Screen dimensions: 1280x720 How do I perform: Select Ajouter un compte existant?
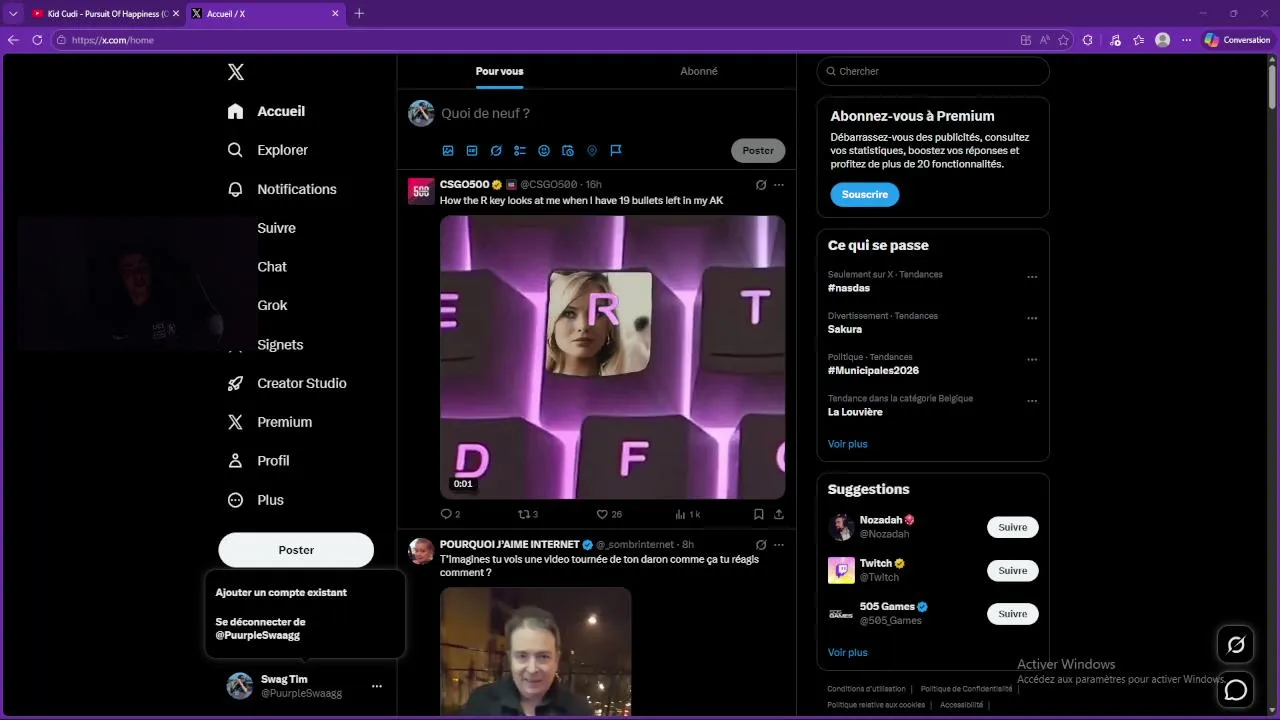tap(281, 592)
